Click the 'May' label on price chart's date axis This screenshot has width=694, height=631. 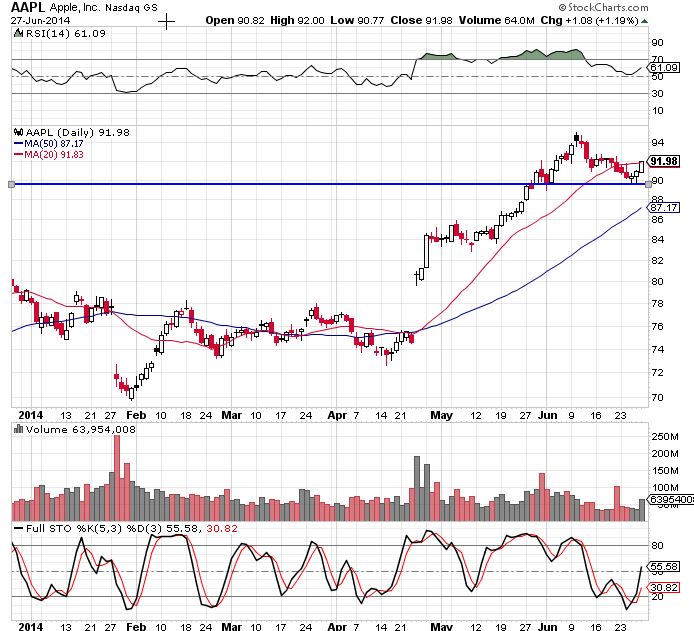click(x=441, y=416)
